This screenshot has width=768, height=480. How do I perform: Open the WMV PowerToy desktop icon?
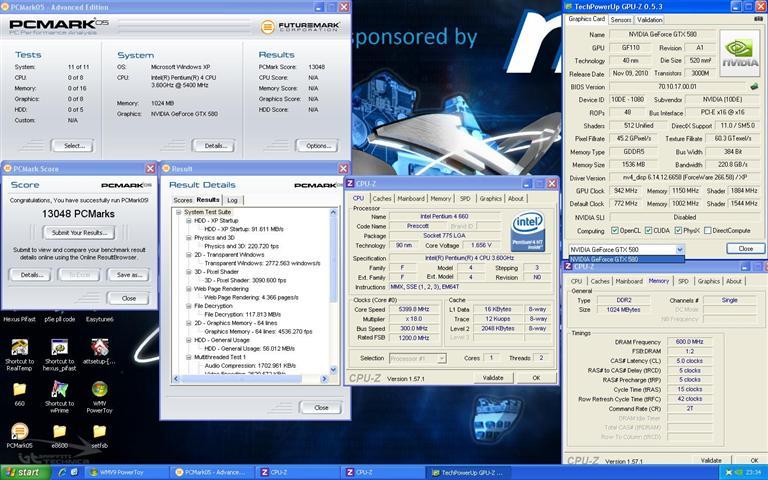(99, 389)
